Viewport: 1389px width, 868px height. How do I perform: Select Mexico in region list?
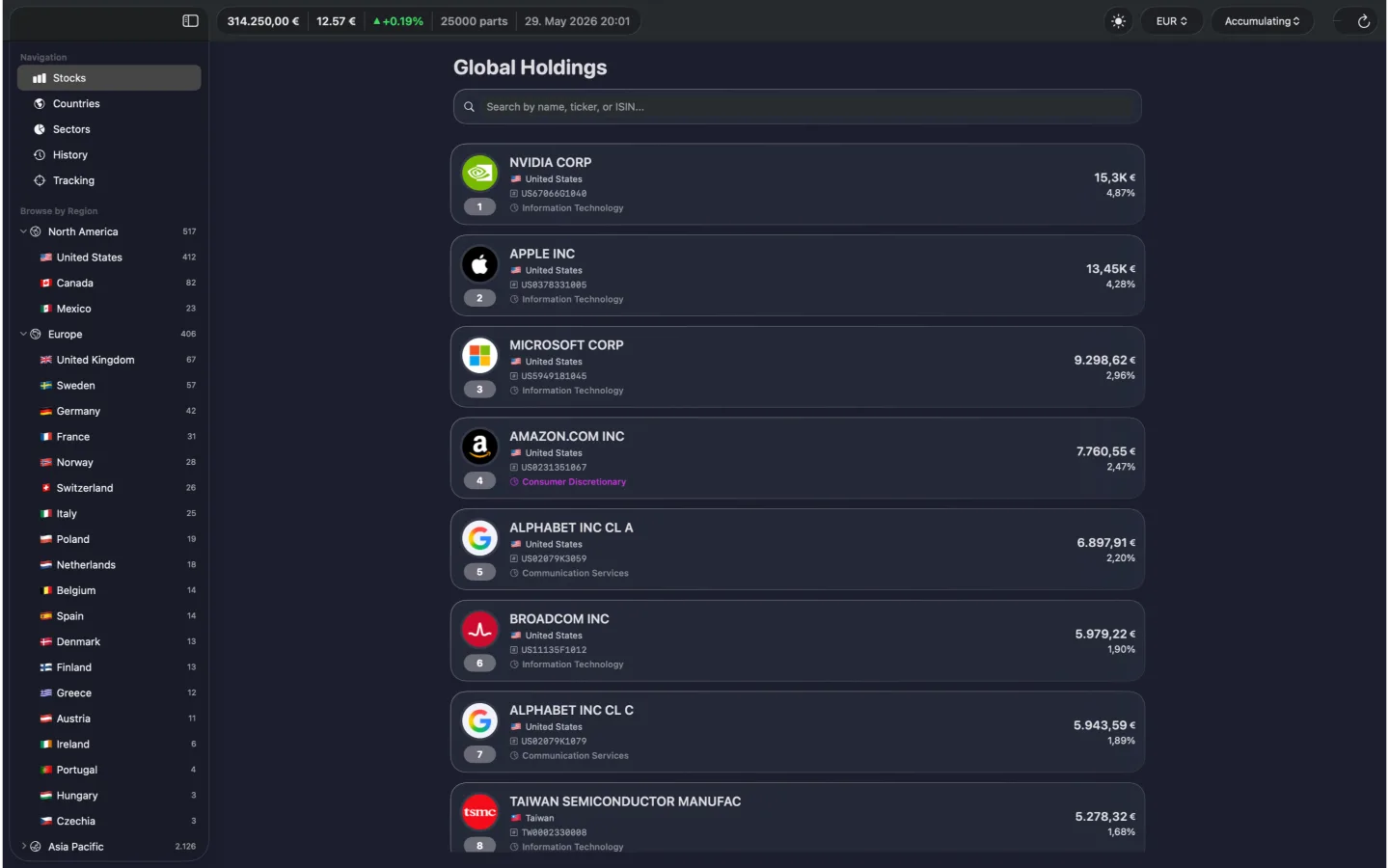(109, 309)
